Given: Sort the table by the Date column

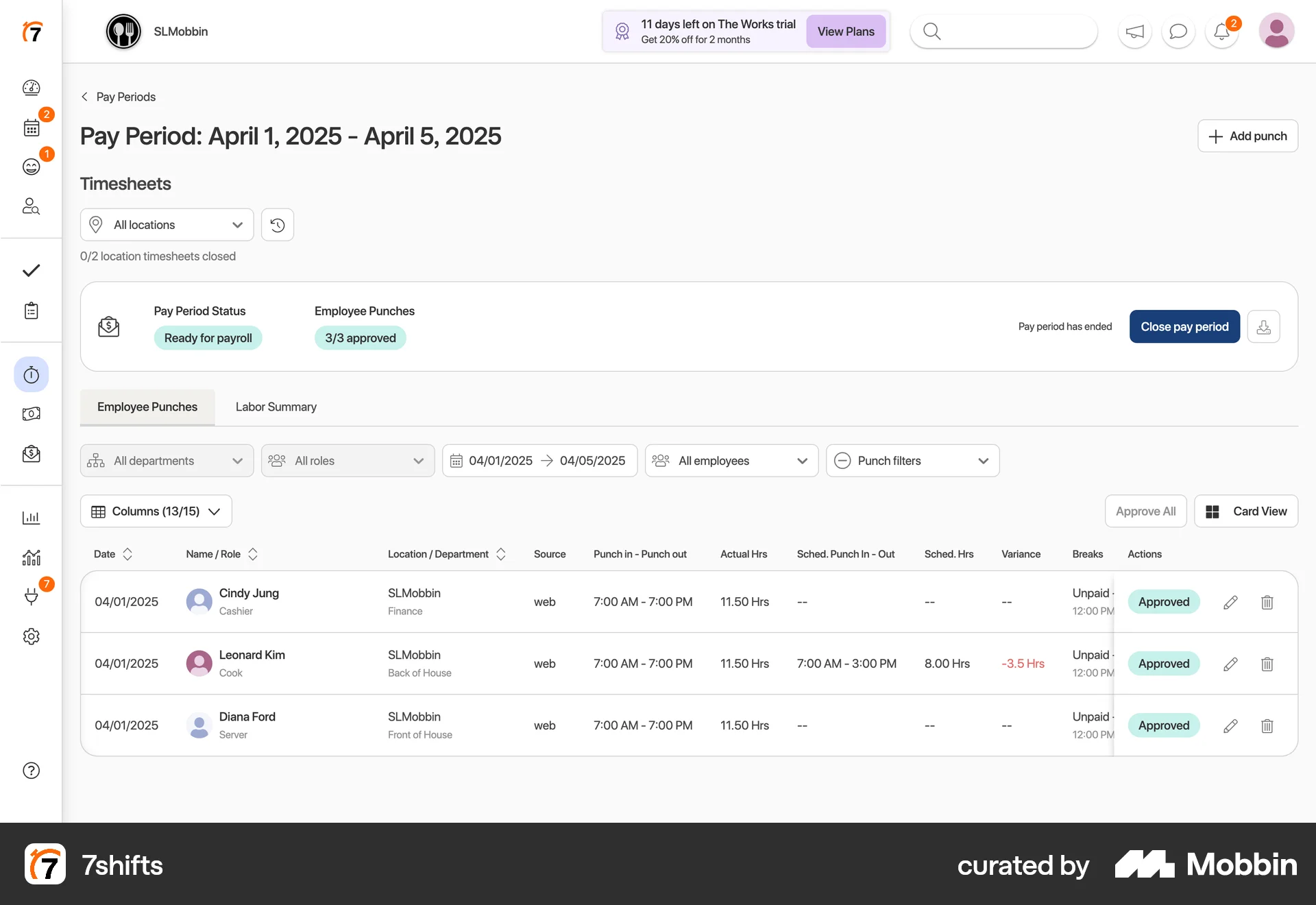Looking at the screenshot, I should [x=113, y=554].
